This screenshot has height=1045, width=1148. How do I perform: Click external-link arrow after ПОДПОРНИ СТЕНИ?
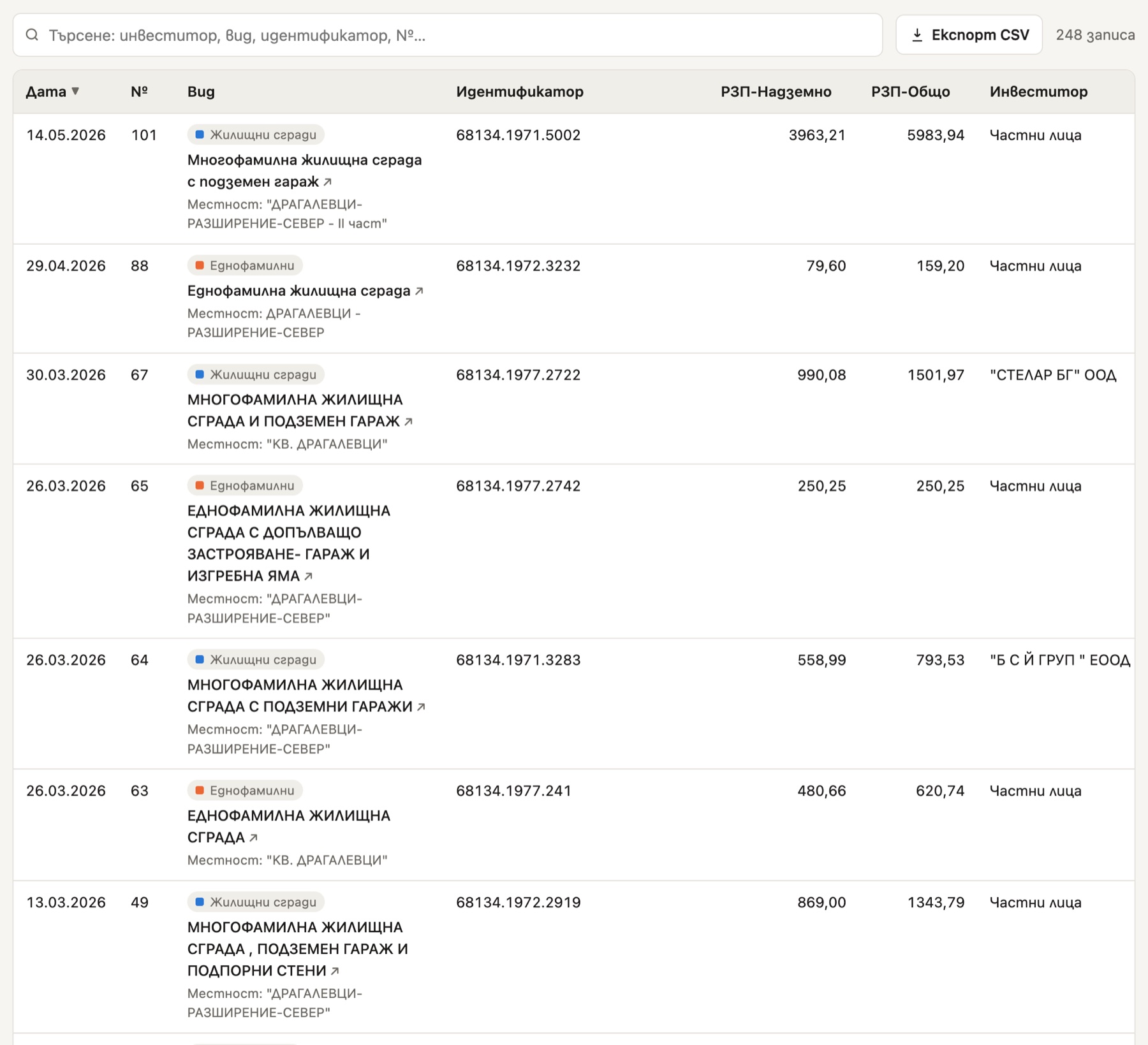335,971
